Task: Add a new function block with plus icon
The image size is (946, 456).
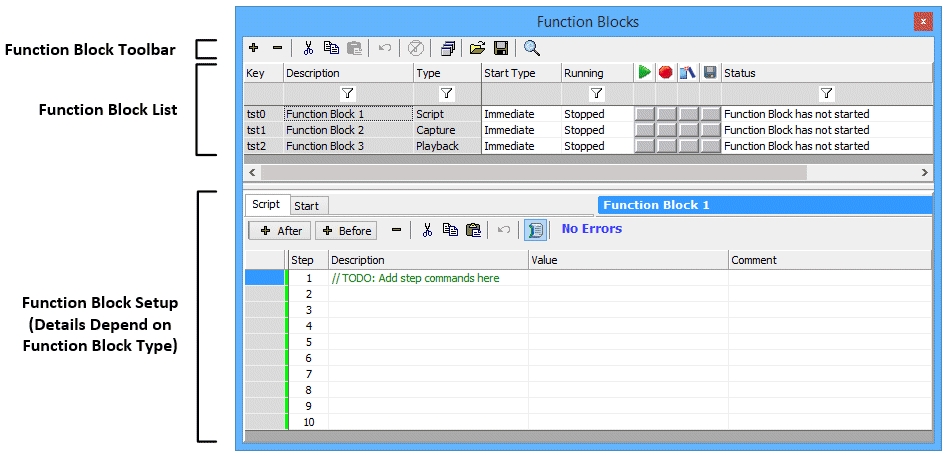Action: [254, 47]
